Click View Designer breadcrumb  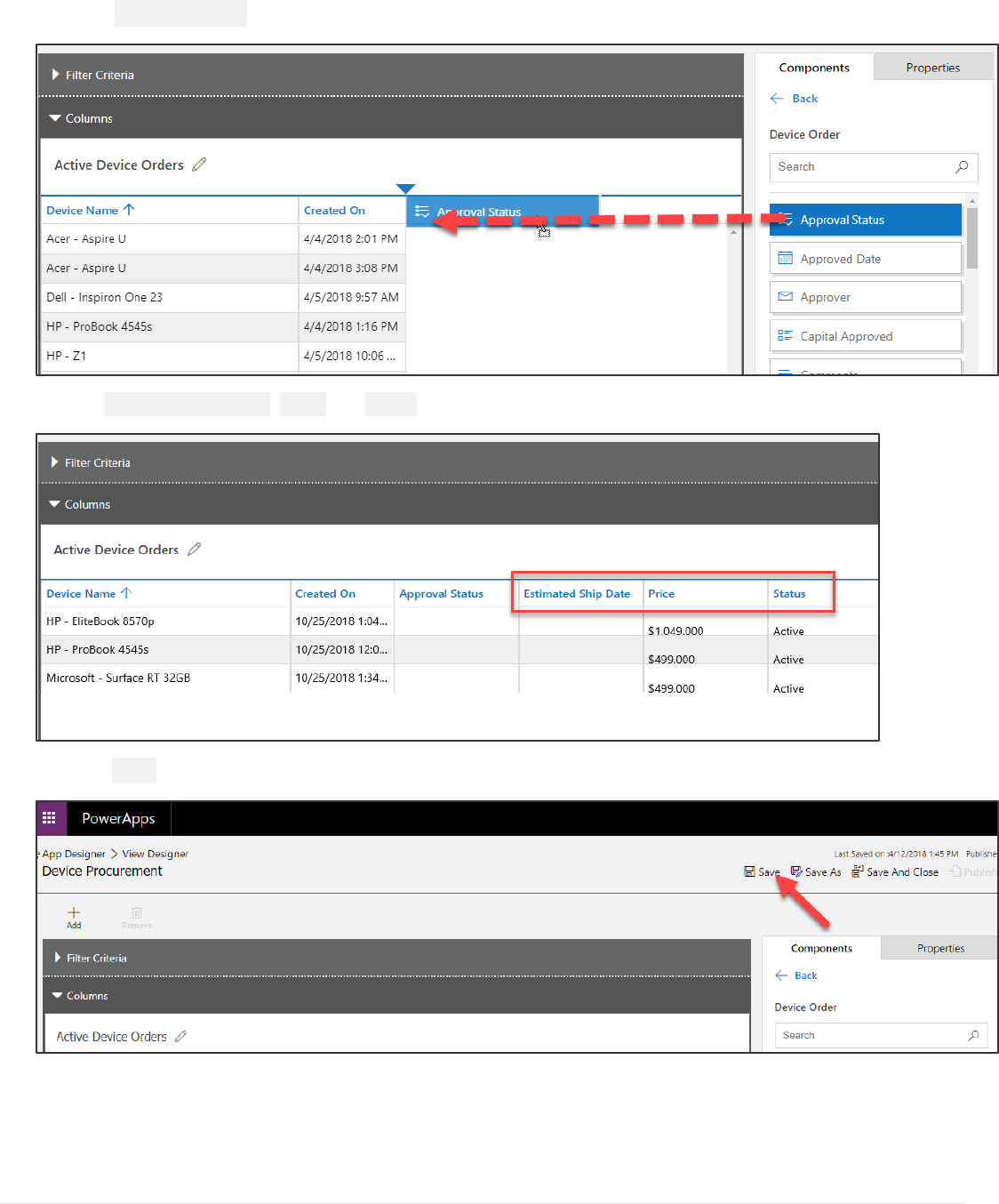click(156, 854)
